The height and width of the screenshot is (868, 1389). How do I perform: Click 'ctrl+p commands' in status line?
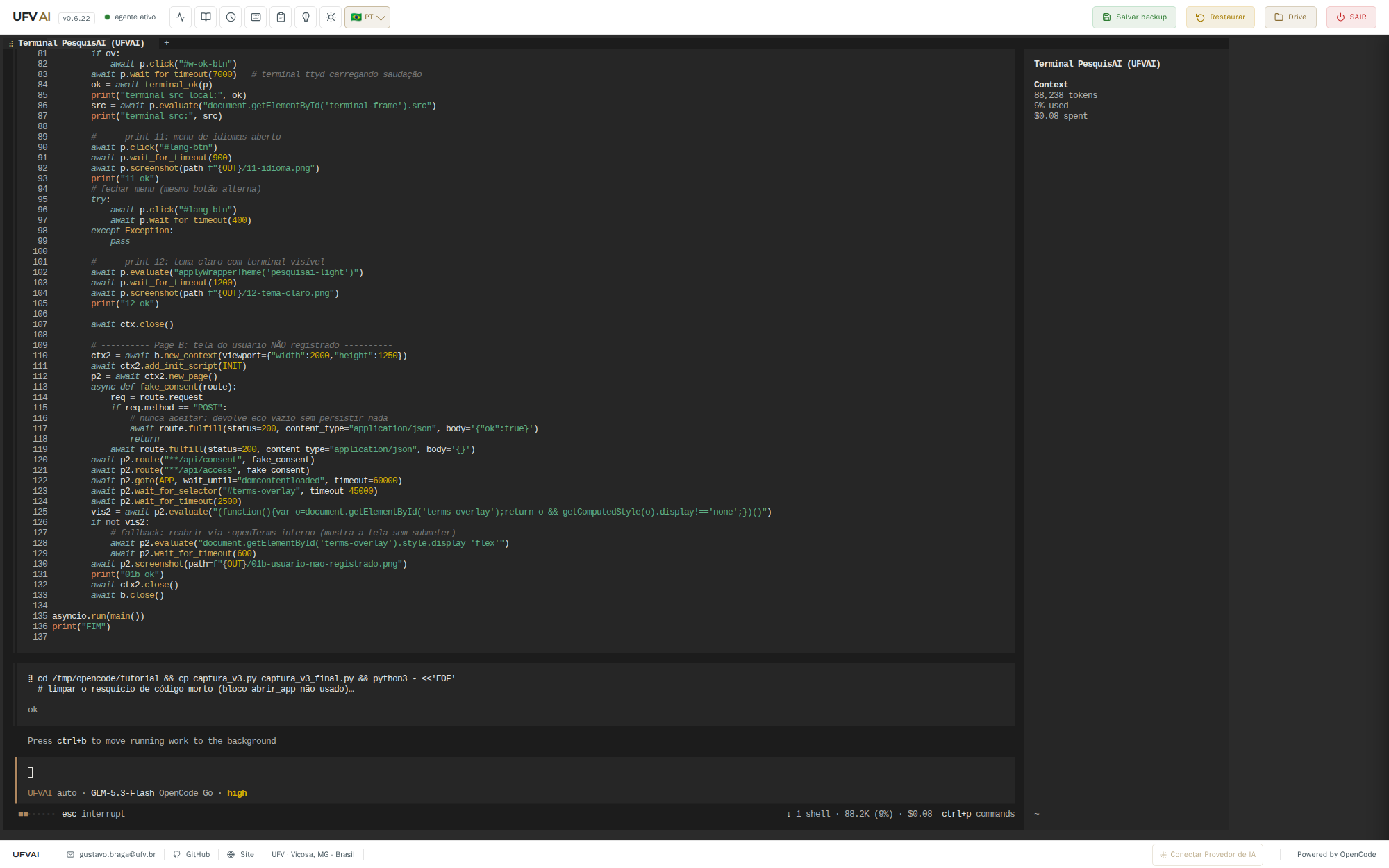click(978, 814)
